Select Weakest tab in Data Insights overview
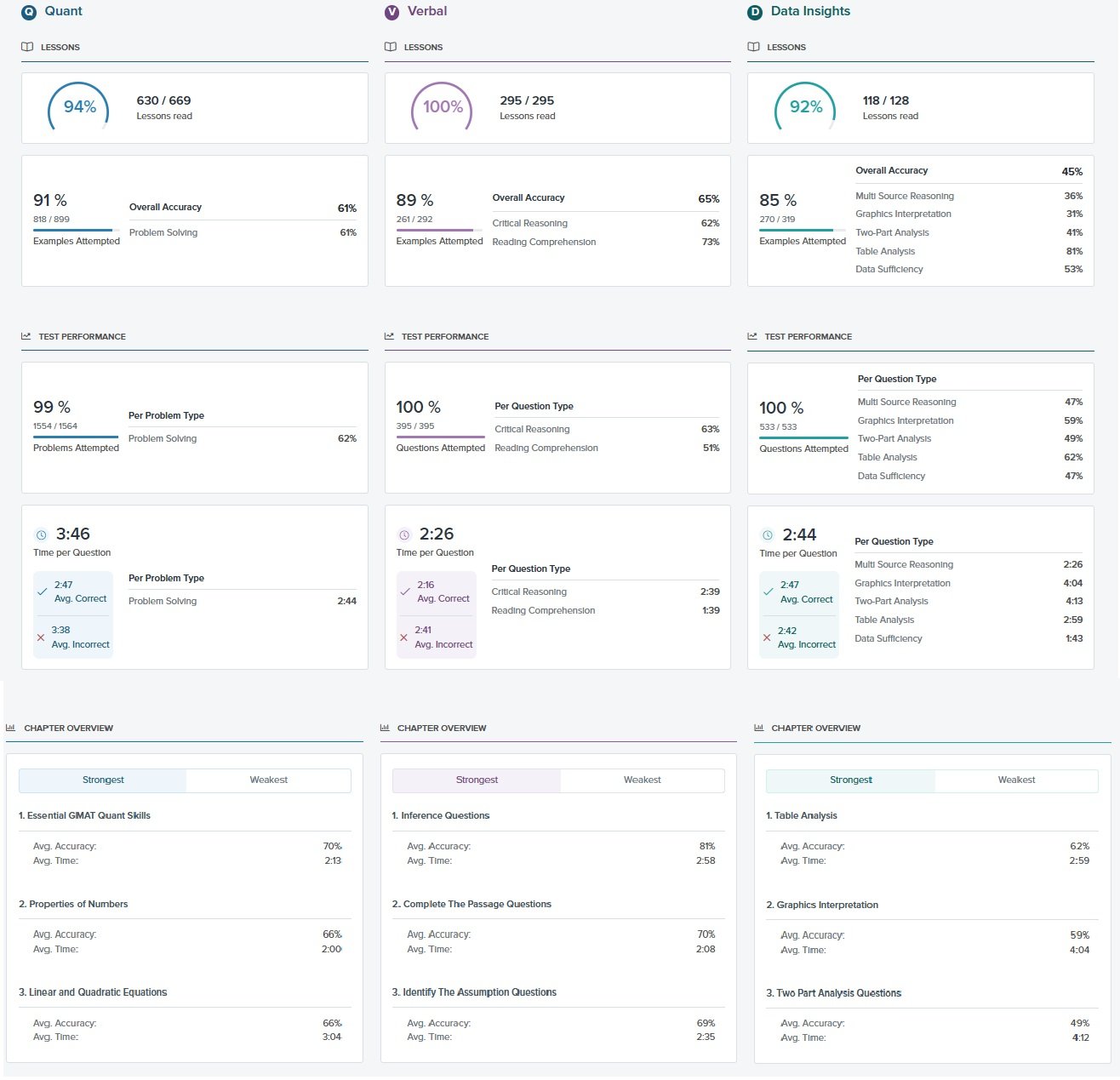The width and height of the screenshot is (1120, 1080). [1016, 780]
